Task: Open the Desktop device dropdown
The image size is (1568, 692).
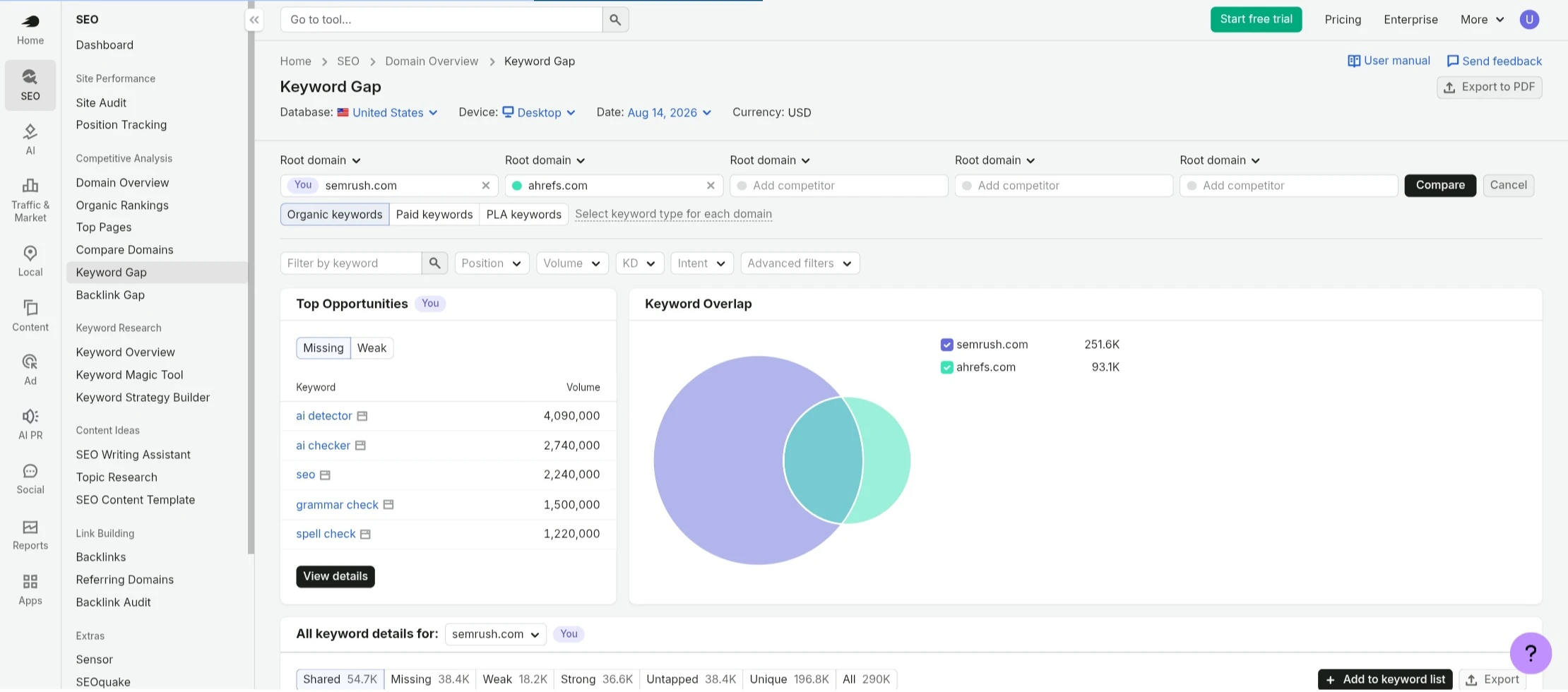Action: 539,113
